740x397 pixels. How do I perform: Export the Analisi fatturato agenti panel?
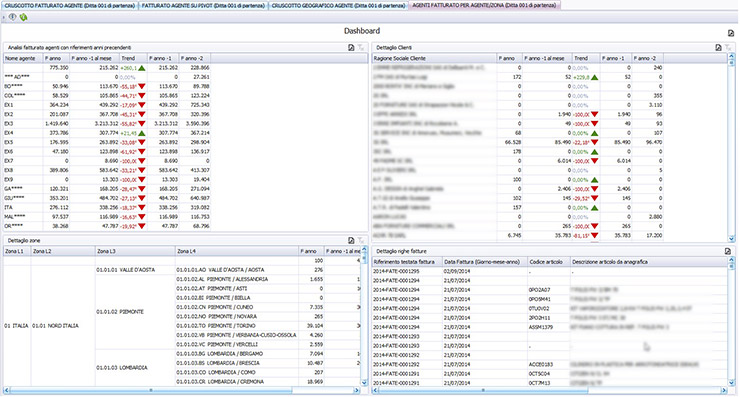(x=351, y=48)
